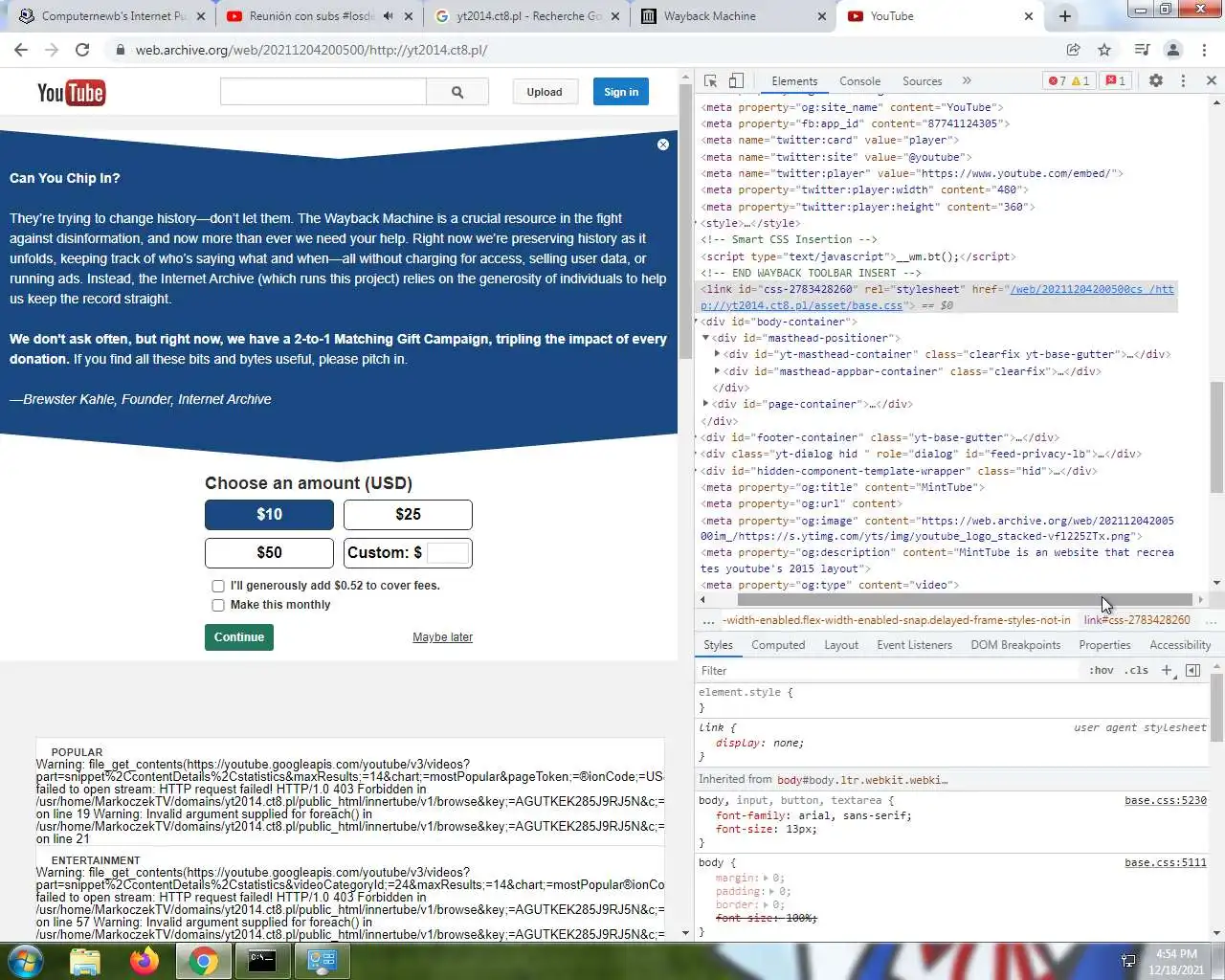Image resolution: width=1225 pixels, height=980 pixels.
Task: Open the Computed styles tab
Action: coord(778,645)
